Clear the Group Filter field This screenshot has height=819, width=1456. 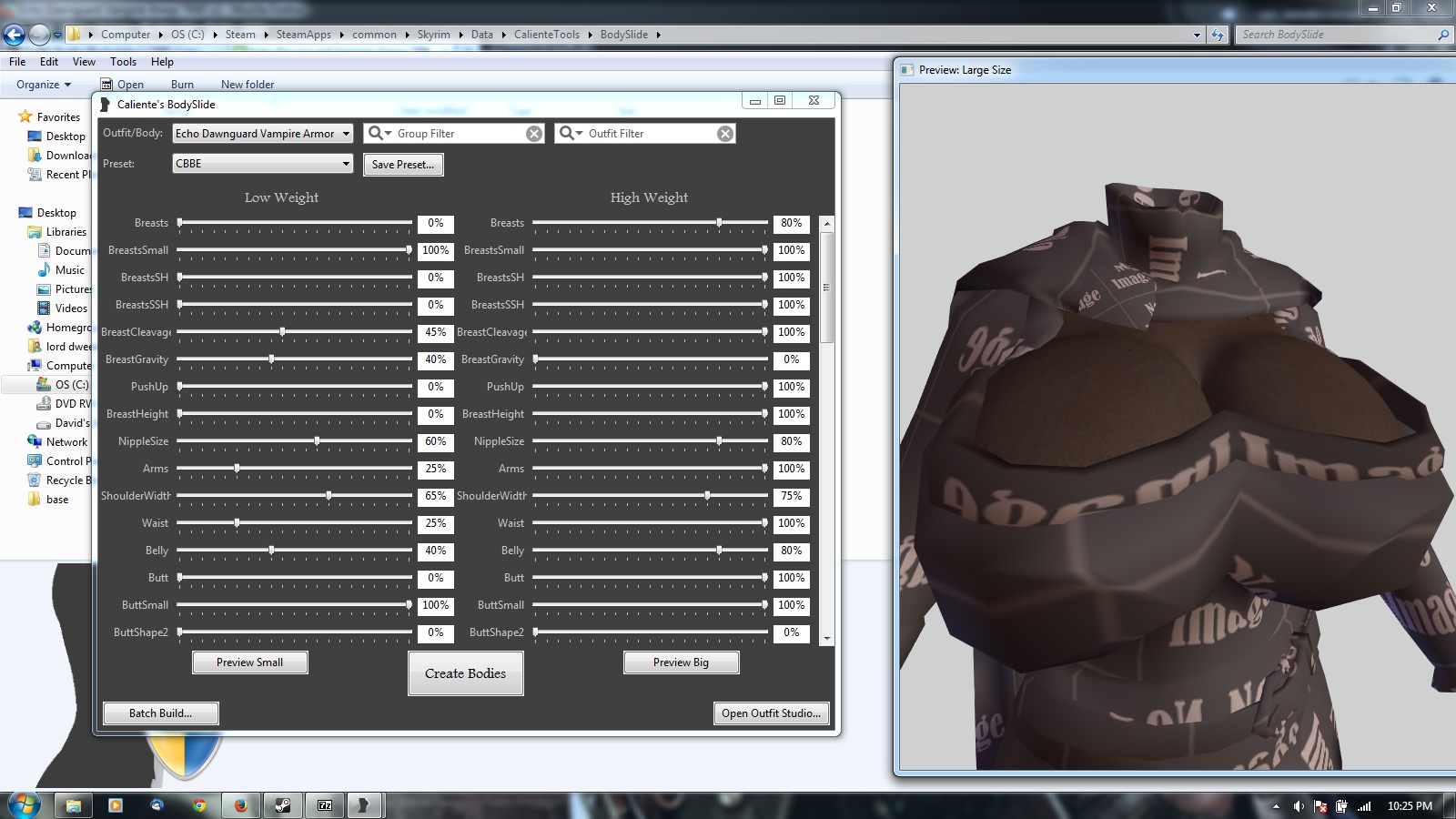pyautogui.click(x=534, y=134)
